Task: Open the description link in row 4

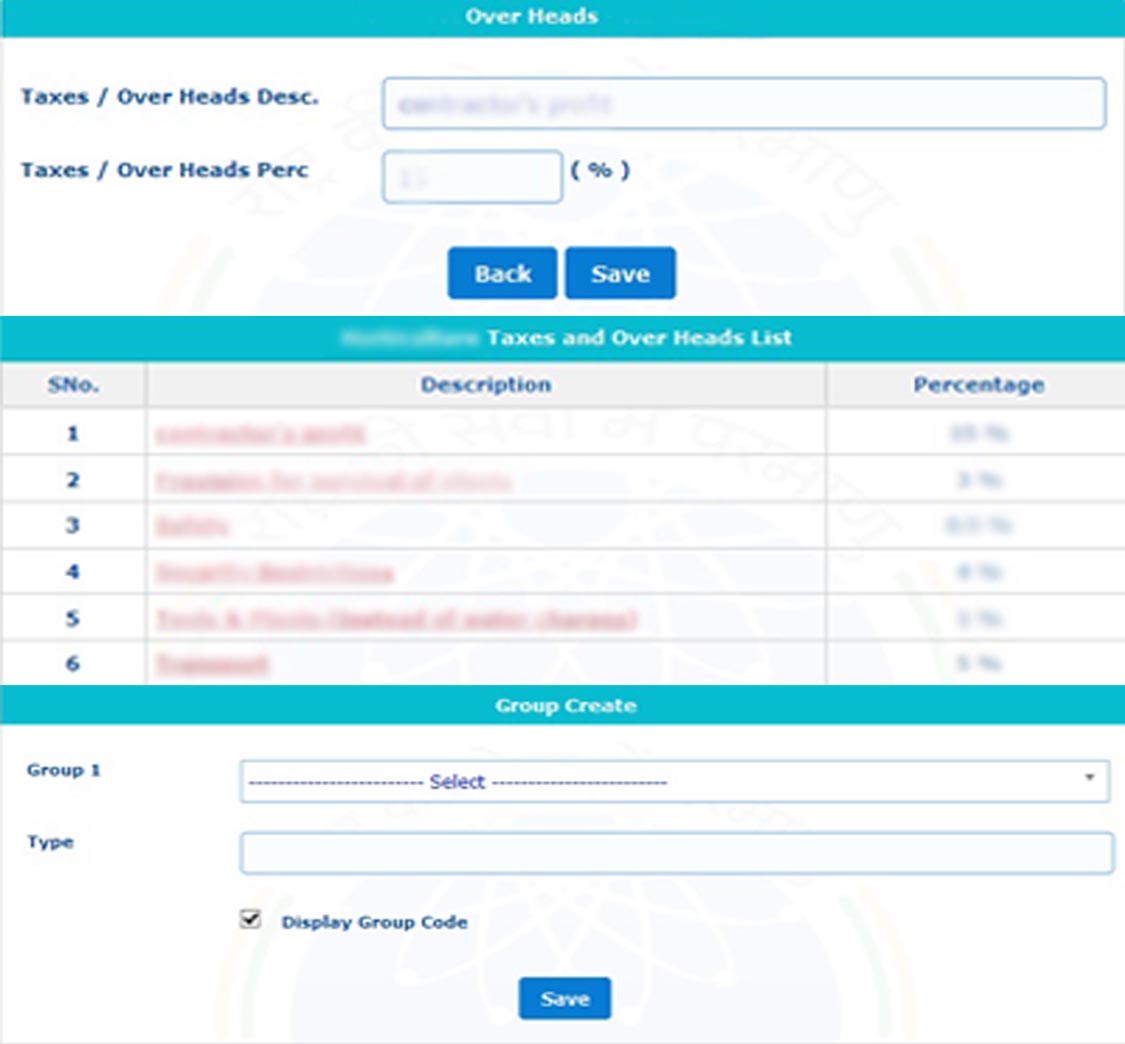Action: 274,573
